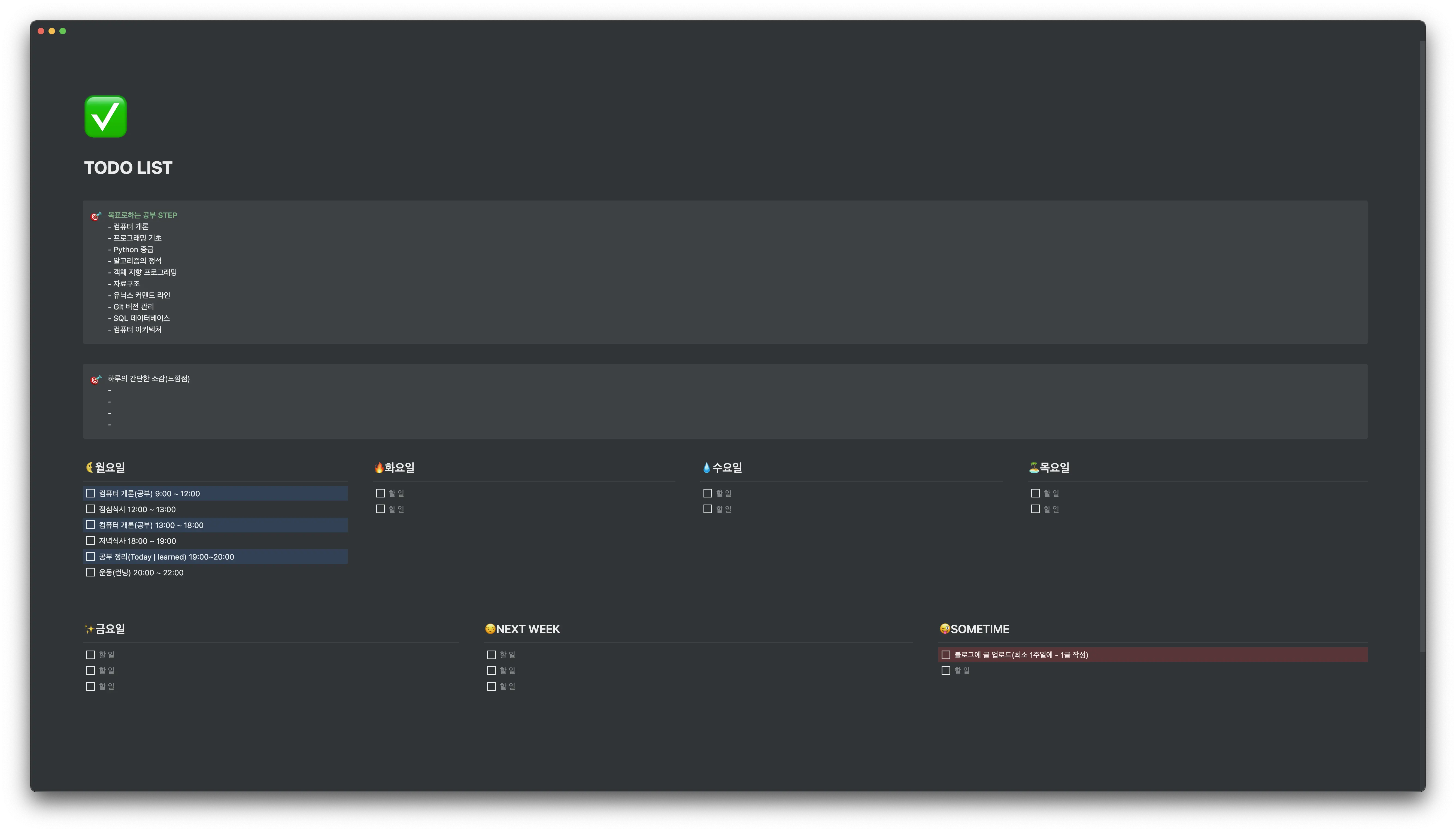Click the moon emoji next to 월요일
Screen dimensions: 1456x832
(x=89, y=467)
